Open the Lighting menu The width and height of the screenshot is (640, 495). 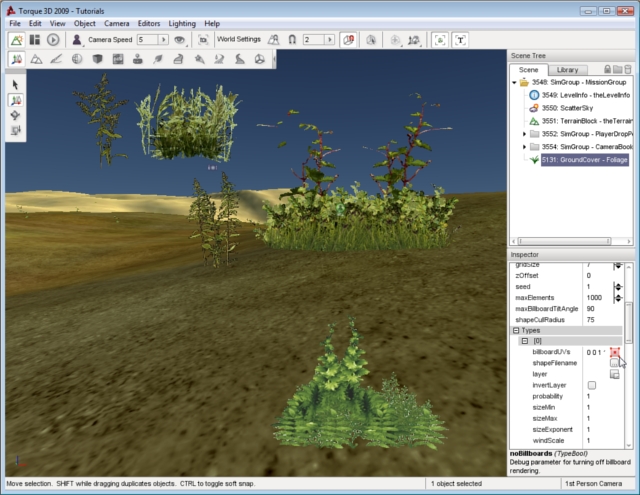182,23
